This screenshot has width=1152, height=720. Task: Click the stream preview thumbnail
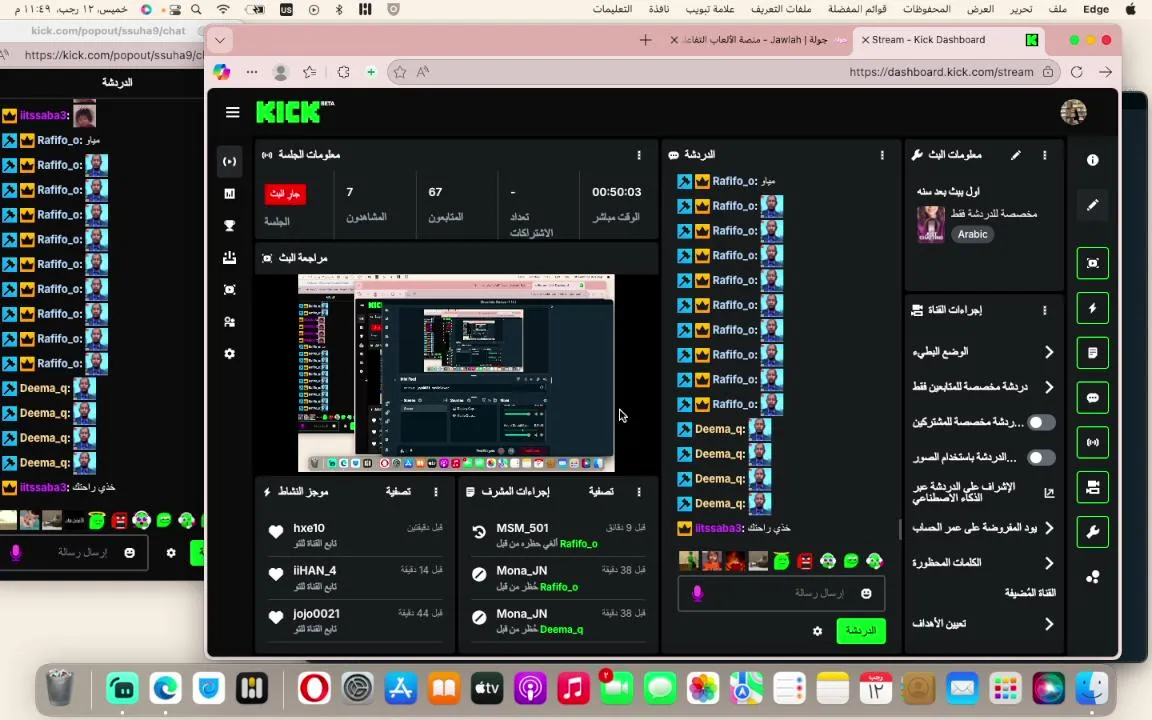coord(456,373)
